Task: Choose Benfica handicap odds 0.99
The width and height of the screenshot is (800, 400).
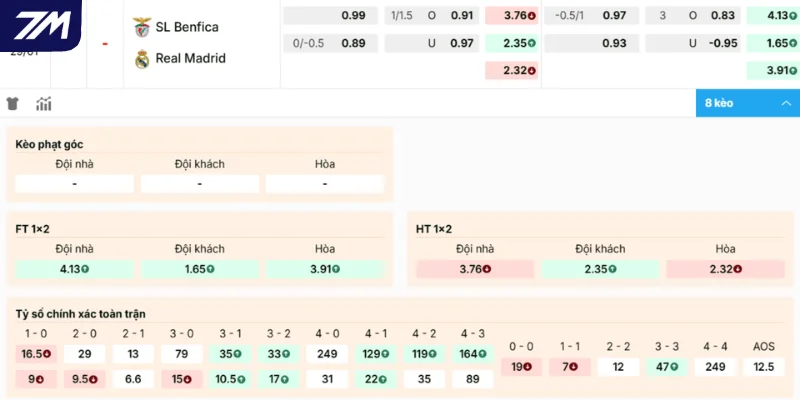Action: coord(353,16)
